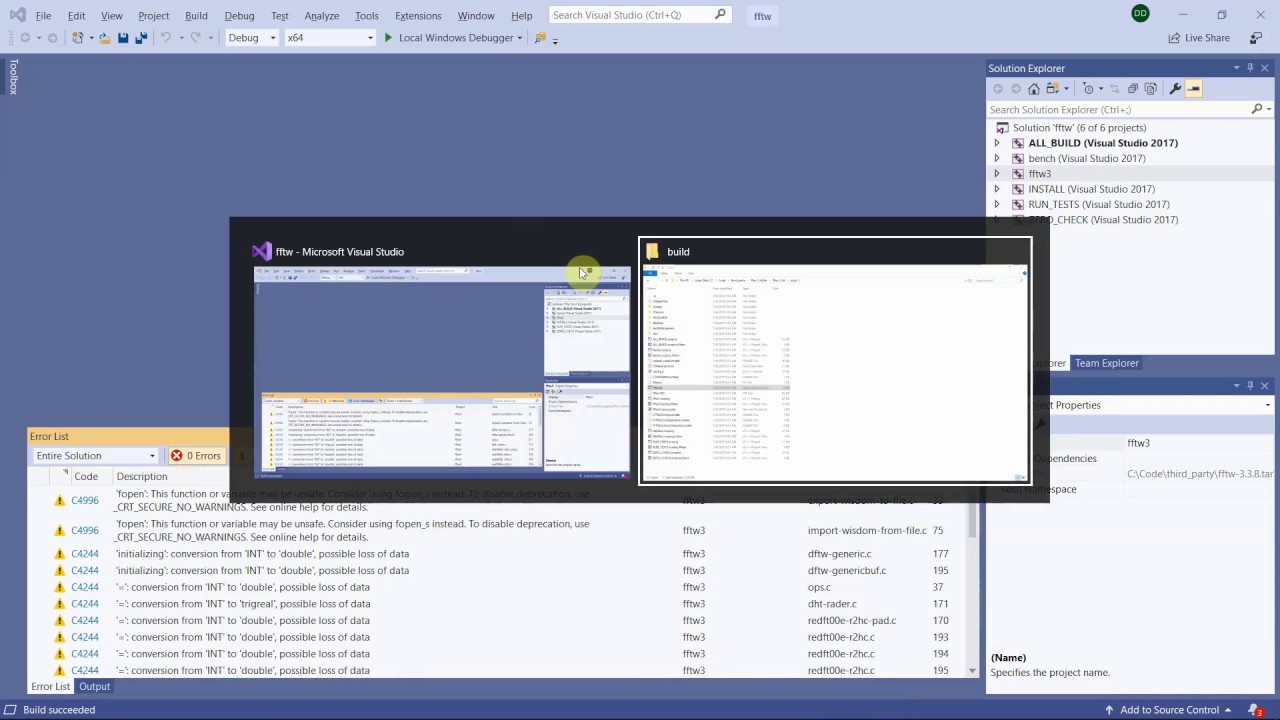Click the Live Share icon button
The width and height of the screenshot is (1280, 720).
coord(1198,38)
